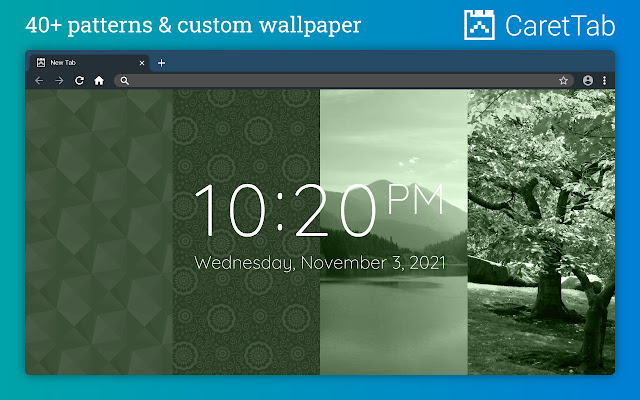Screen dimensions: 640x400
Task: Select the geometric cube pattern wallpaper
Action: [99, 232]
